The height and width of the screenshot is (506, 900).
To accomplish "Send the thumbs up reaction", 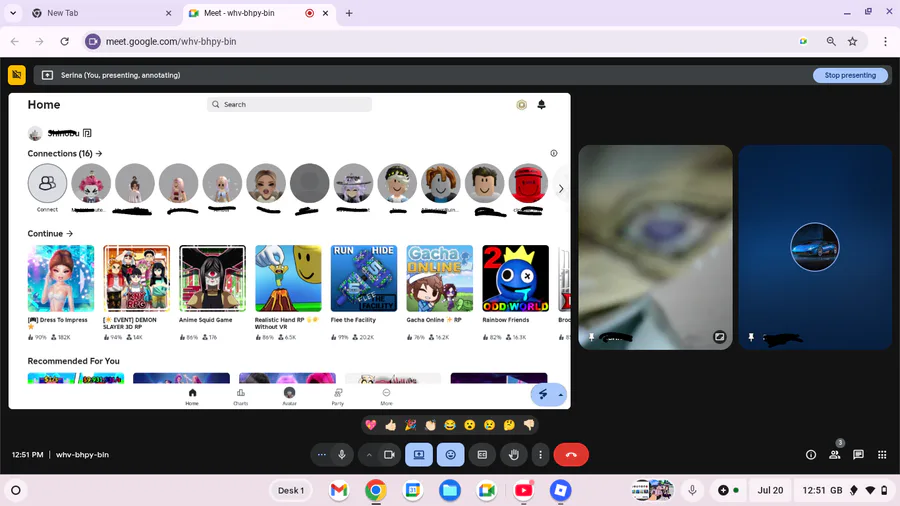I will click(x=390, y=425).
